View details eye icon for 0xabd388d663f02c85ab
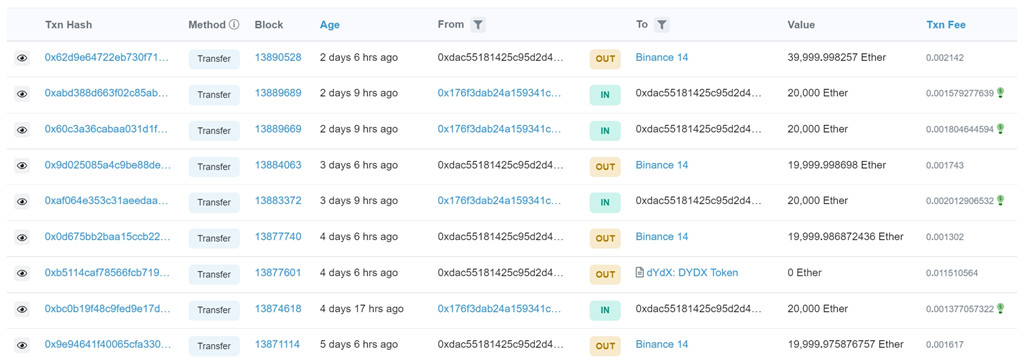Image resolution: width=1024 pixels, height=360 pixels. (x=22, y=94)
